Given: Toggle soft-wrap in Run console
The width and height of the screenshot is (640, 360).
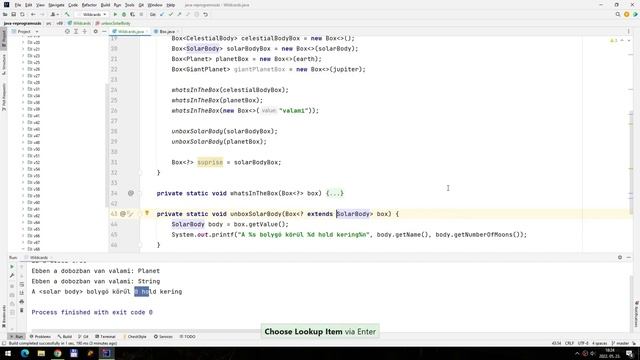Looking at the screenshot, I should [22, 284].
